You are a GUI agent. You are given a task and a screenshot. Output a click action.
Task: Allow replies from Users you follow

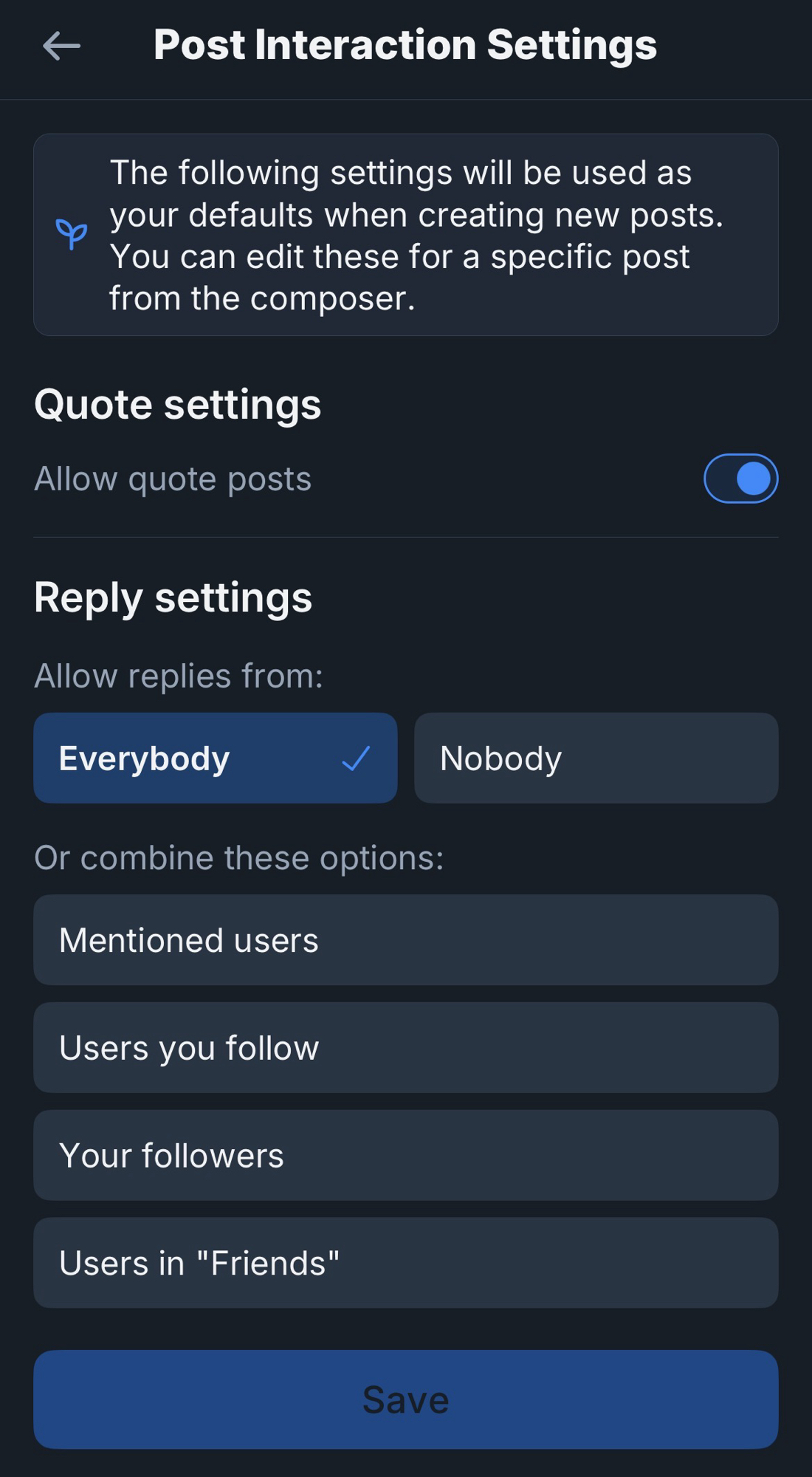point(405,1048)
